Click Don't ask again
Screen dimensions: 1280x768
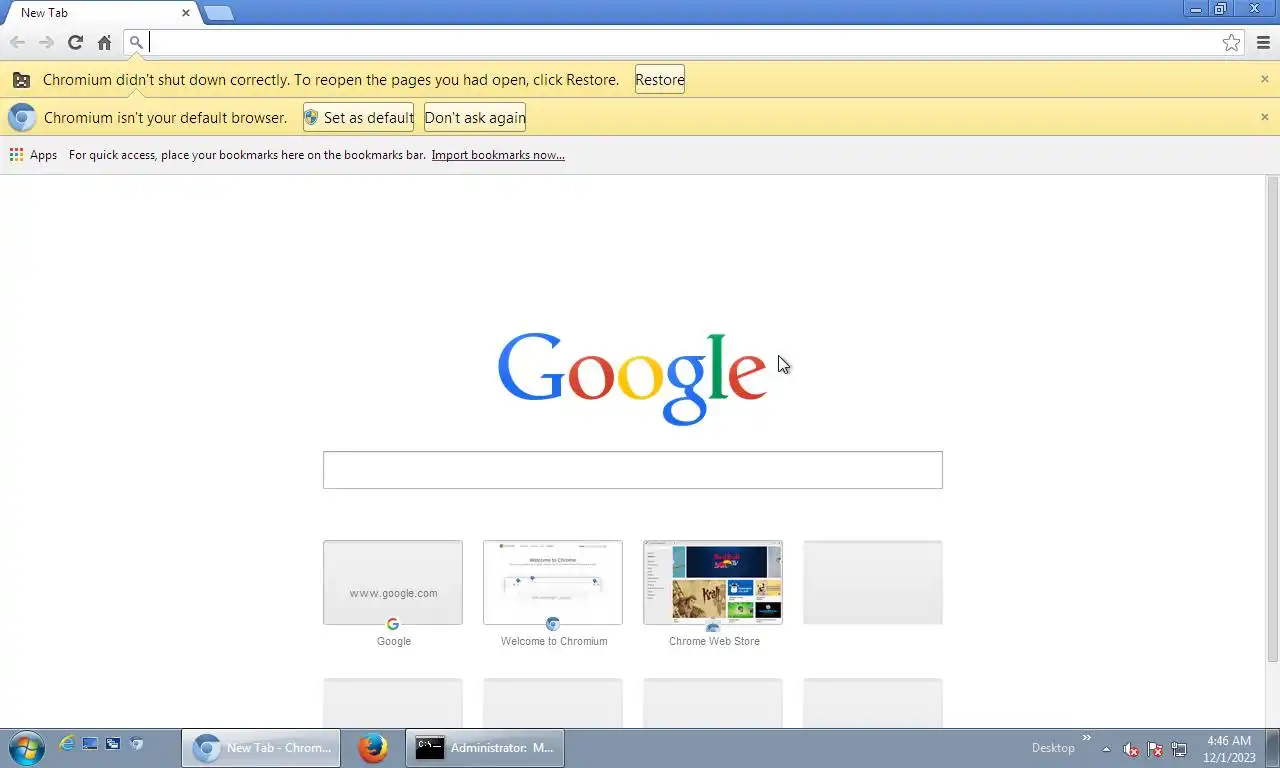coord(475,117)
